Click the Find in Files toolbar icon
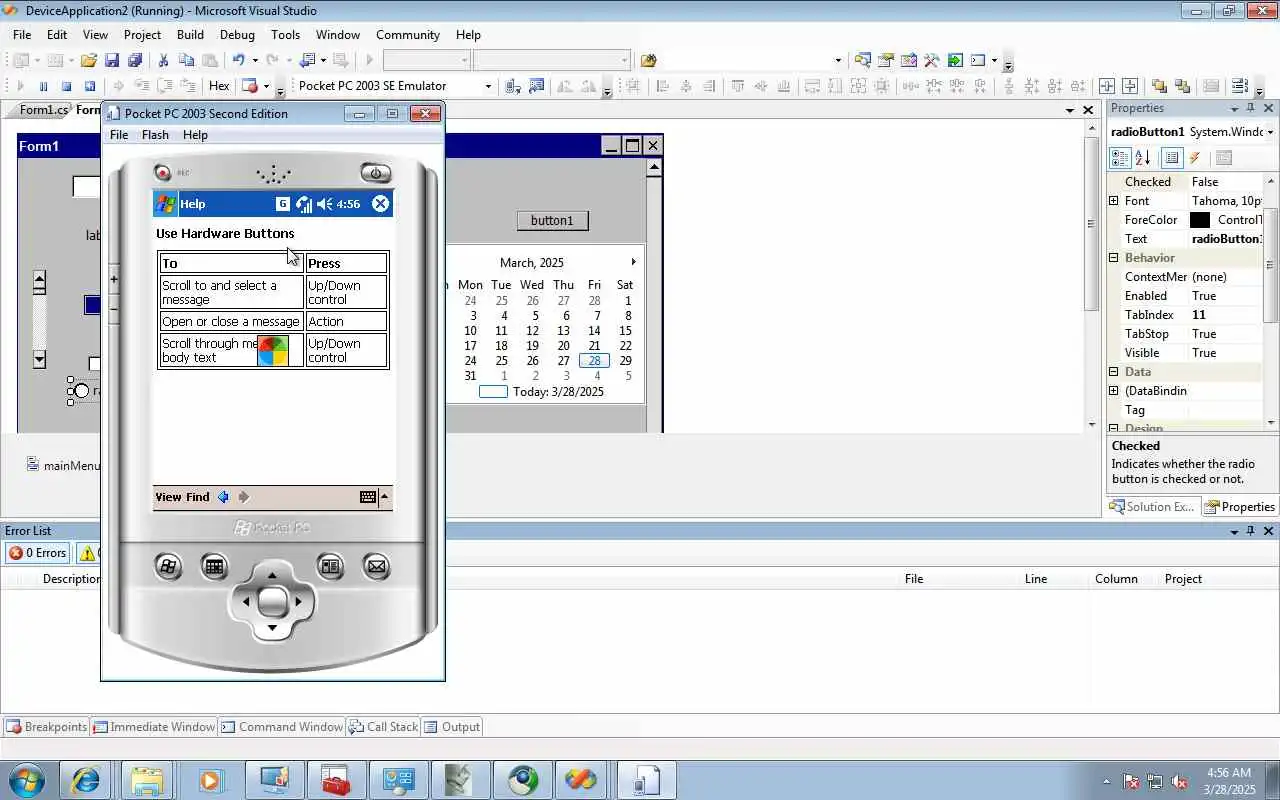The height and width of the screenshot is (800, 1280). tap(648, 60)
